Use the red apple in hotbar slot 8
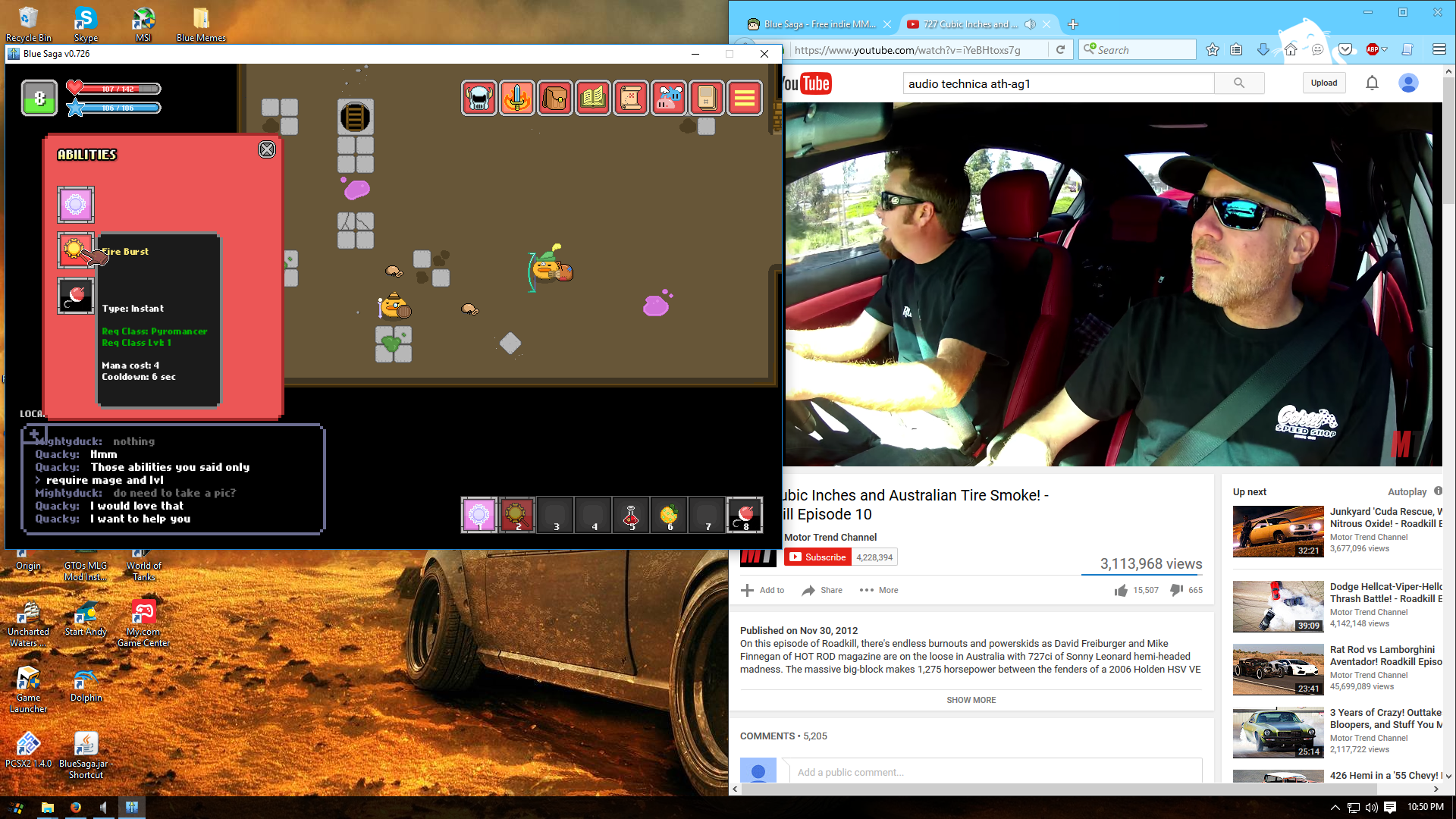Viewport: 1456px width, 819px height. click(x=745, y=515)
